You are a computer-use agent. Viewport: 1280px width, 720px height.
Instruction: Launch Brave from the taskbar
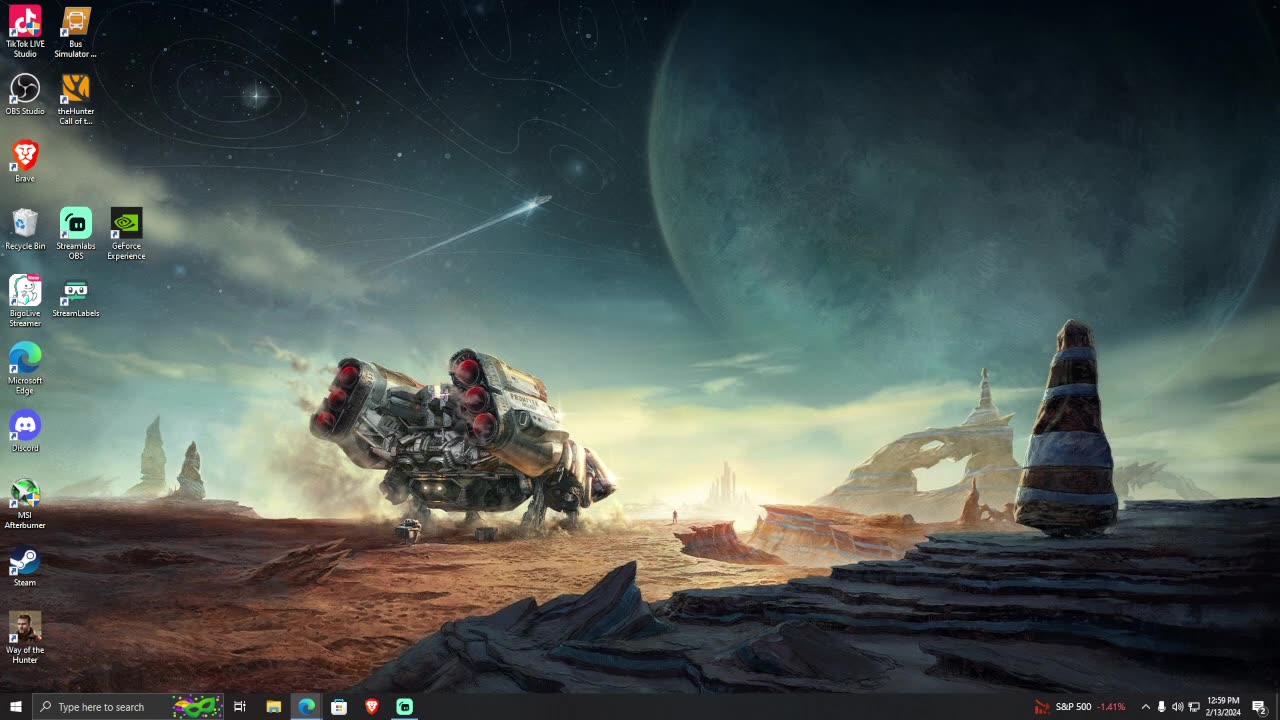372,707
